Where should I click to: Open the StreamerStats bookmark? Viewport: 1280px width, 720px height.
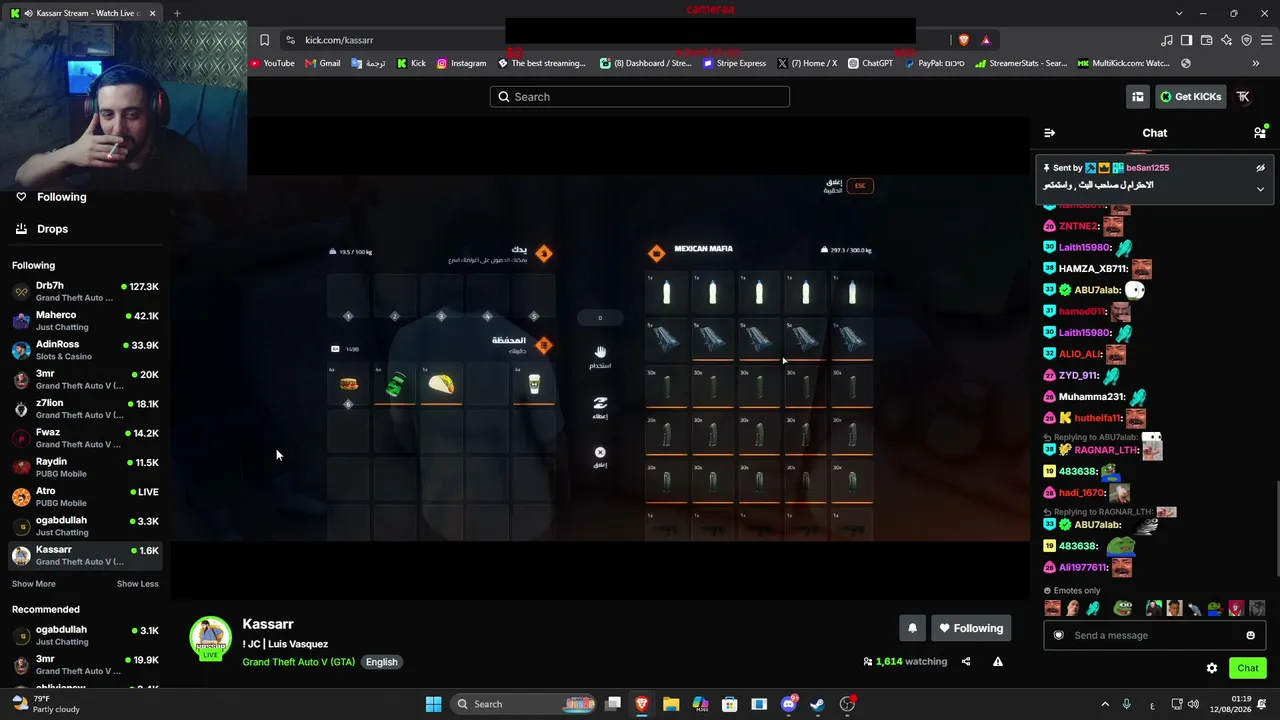click(x=1021, y=63)
